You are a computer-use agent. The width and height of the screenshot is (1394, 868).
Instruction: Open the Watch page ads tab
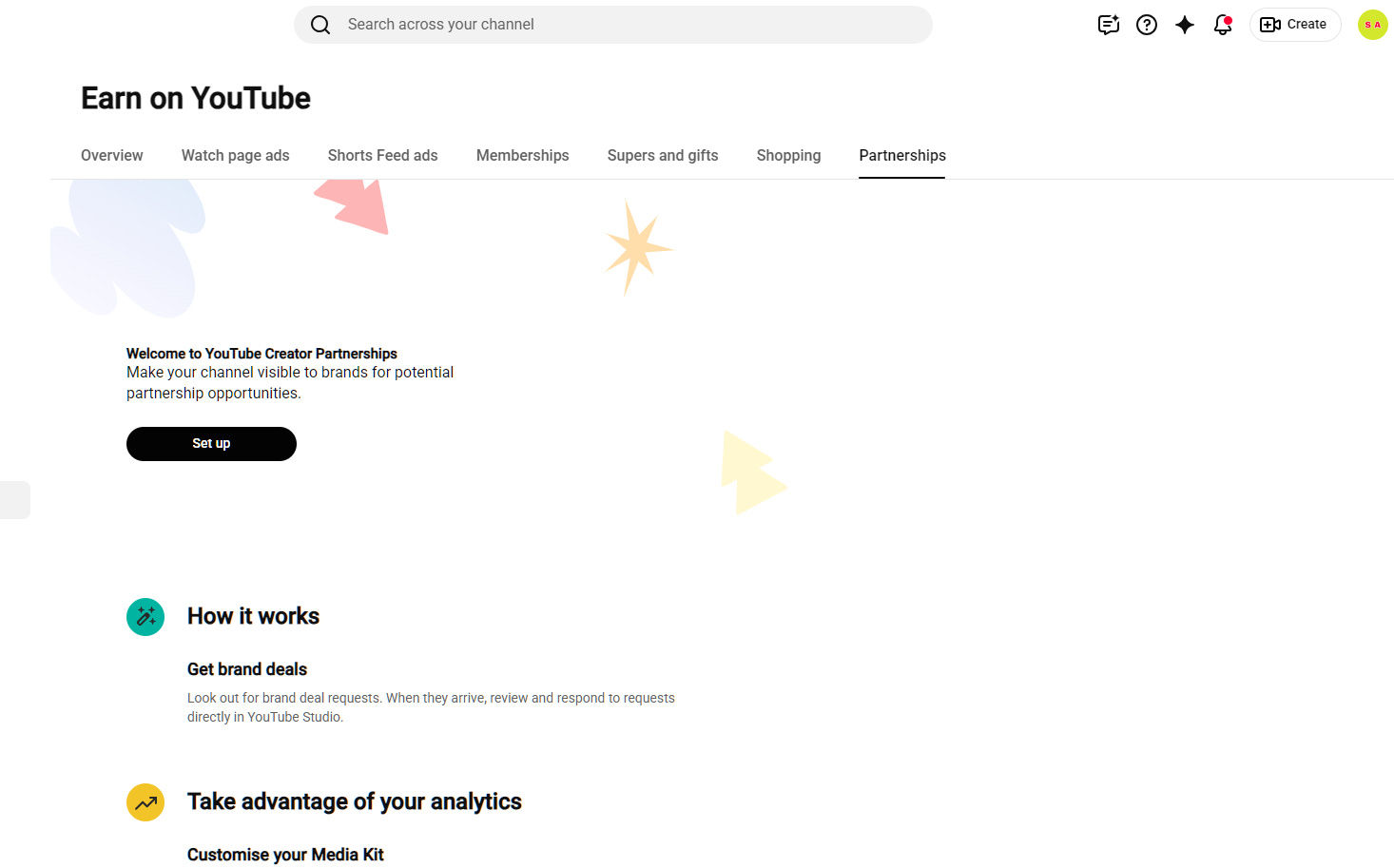236,155
